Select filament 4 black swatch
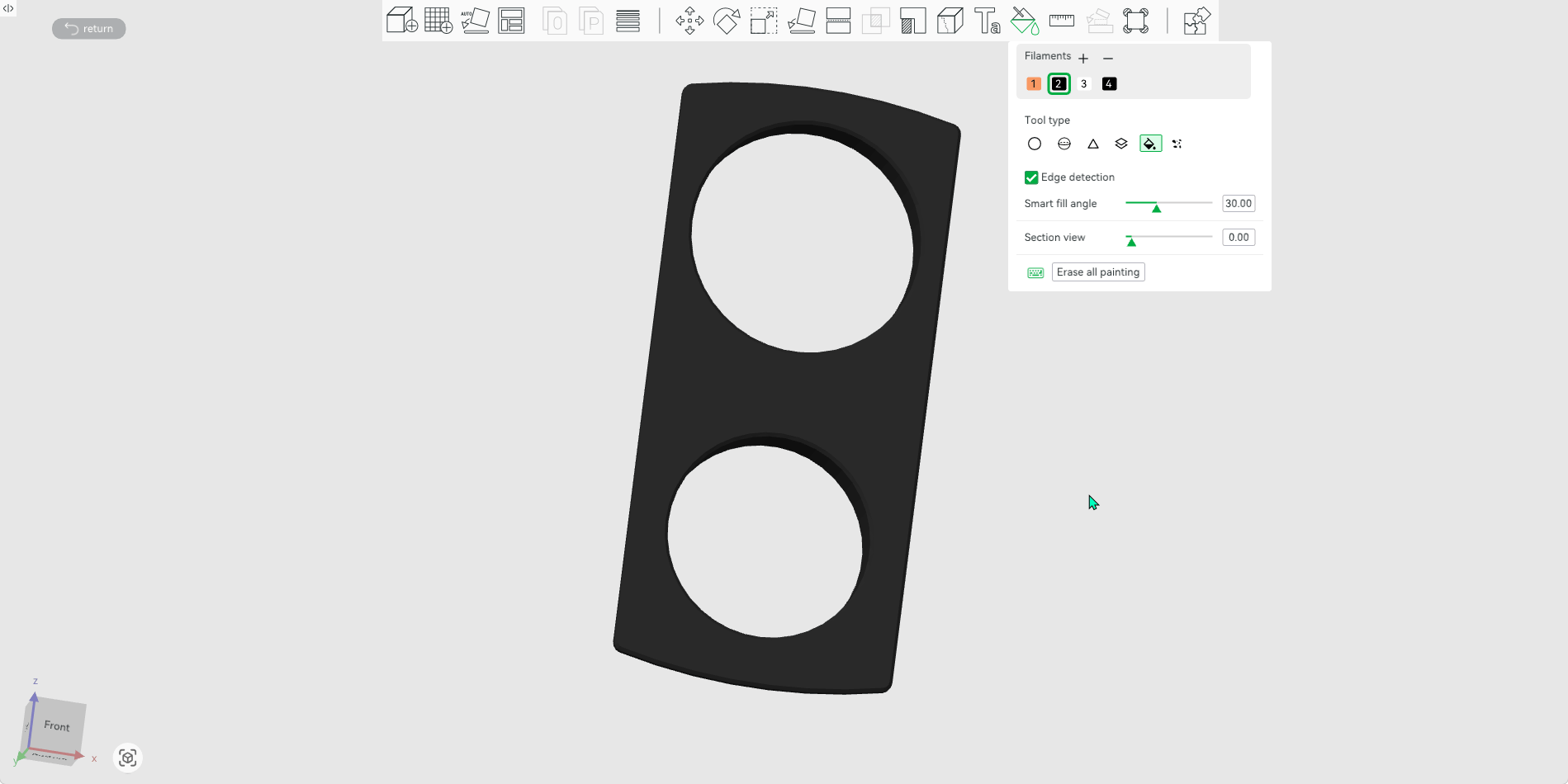 click(1110, 83)
